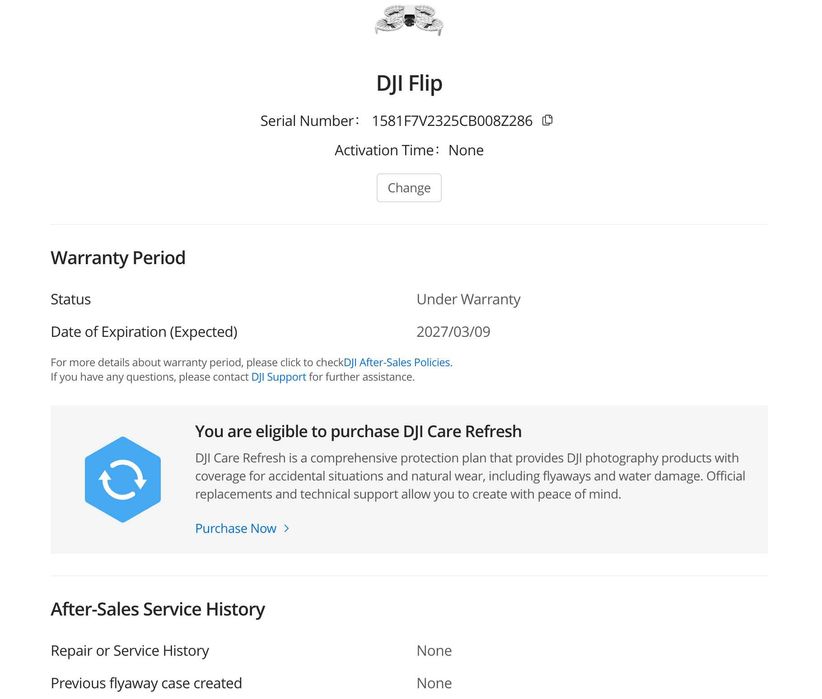Click the eligible to purchase Care Refresh heading
Viewport: 822px width, 699px height.
click(358, 432)
